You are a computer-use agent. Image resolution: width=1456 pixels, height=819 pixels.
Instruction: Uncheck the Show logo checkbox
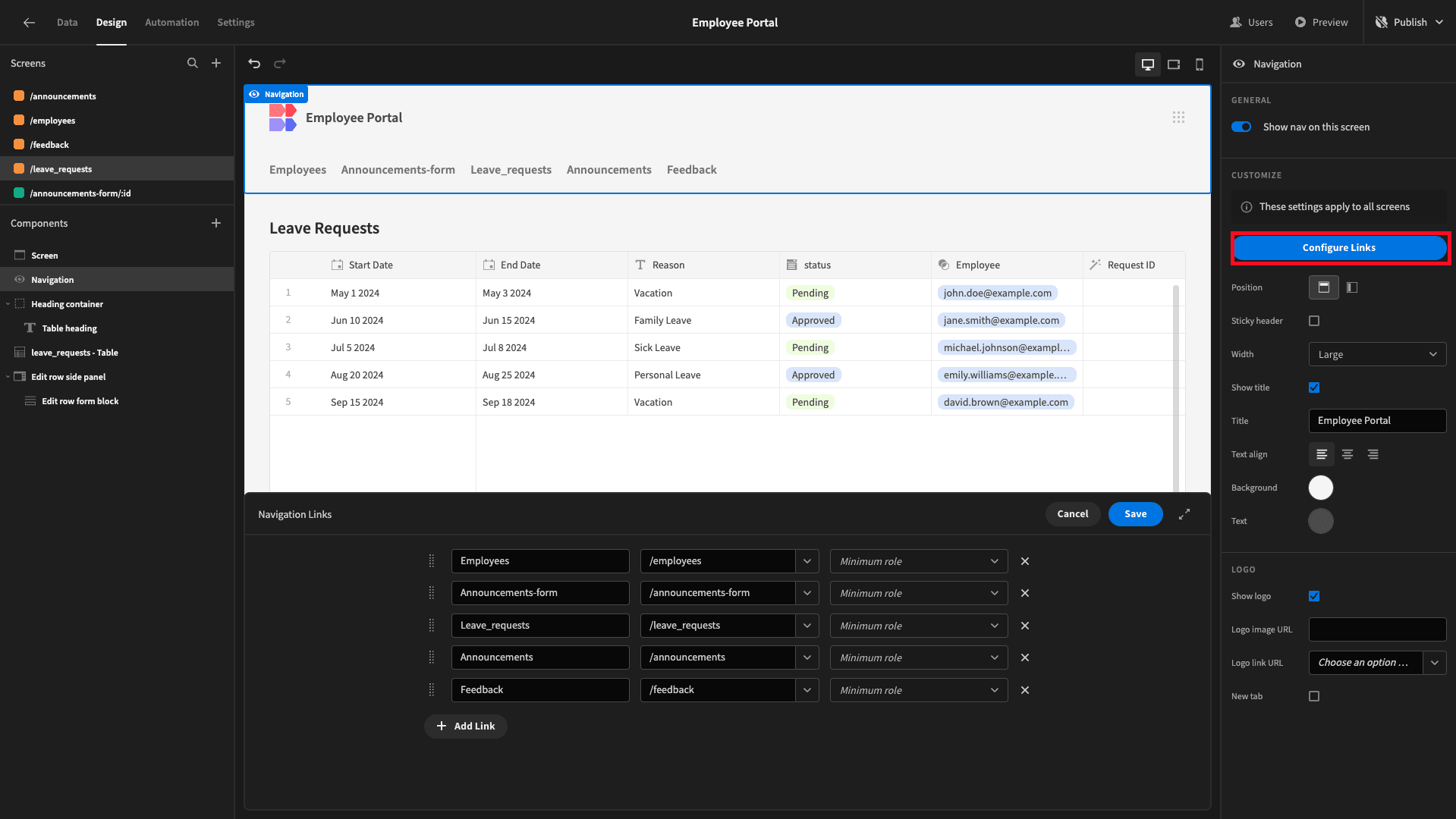point(1314,596)
